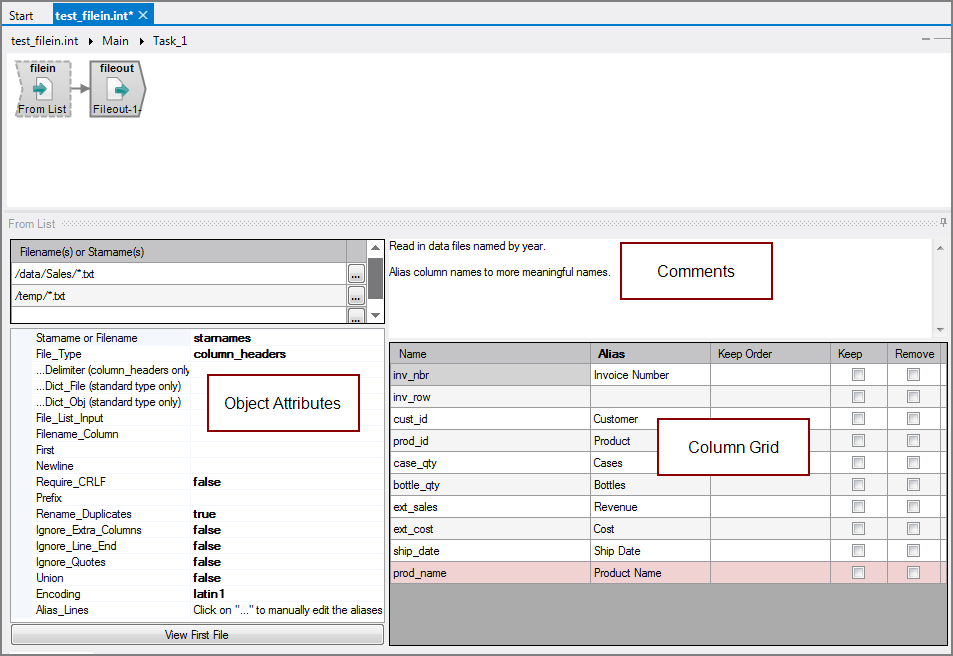Close the test_filein.int tab

pyautogui.click(x=143, y=15)
